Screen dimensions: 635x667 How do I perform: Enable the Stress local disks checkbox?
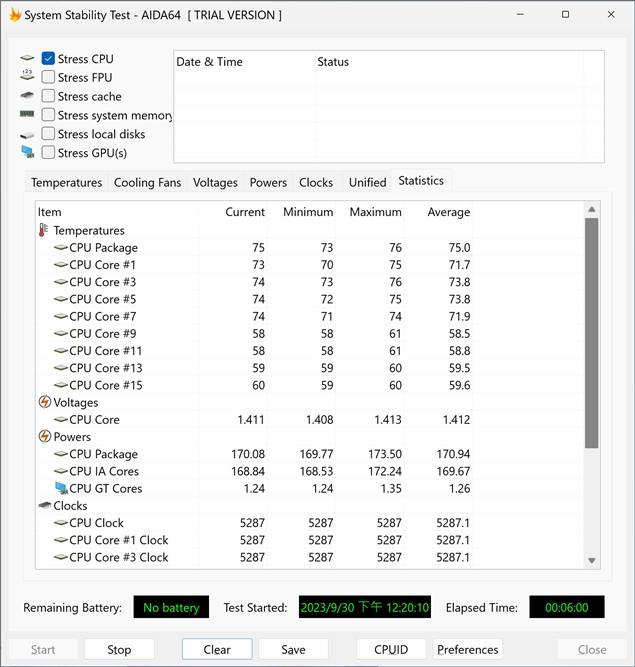pyautogui.click(x=48, y=134)
